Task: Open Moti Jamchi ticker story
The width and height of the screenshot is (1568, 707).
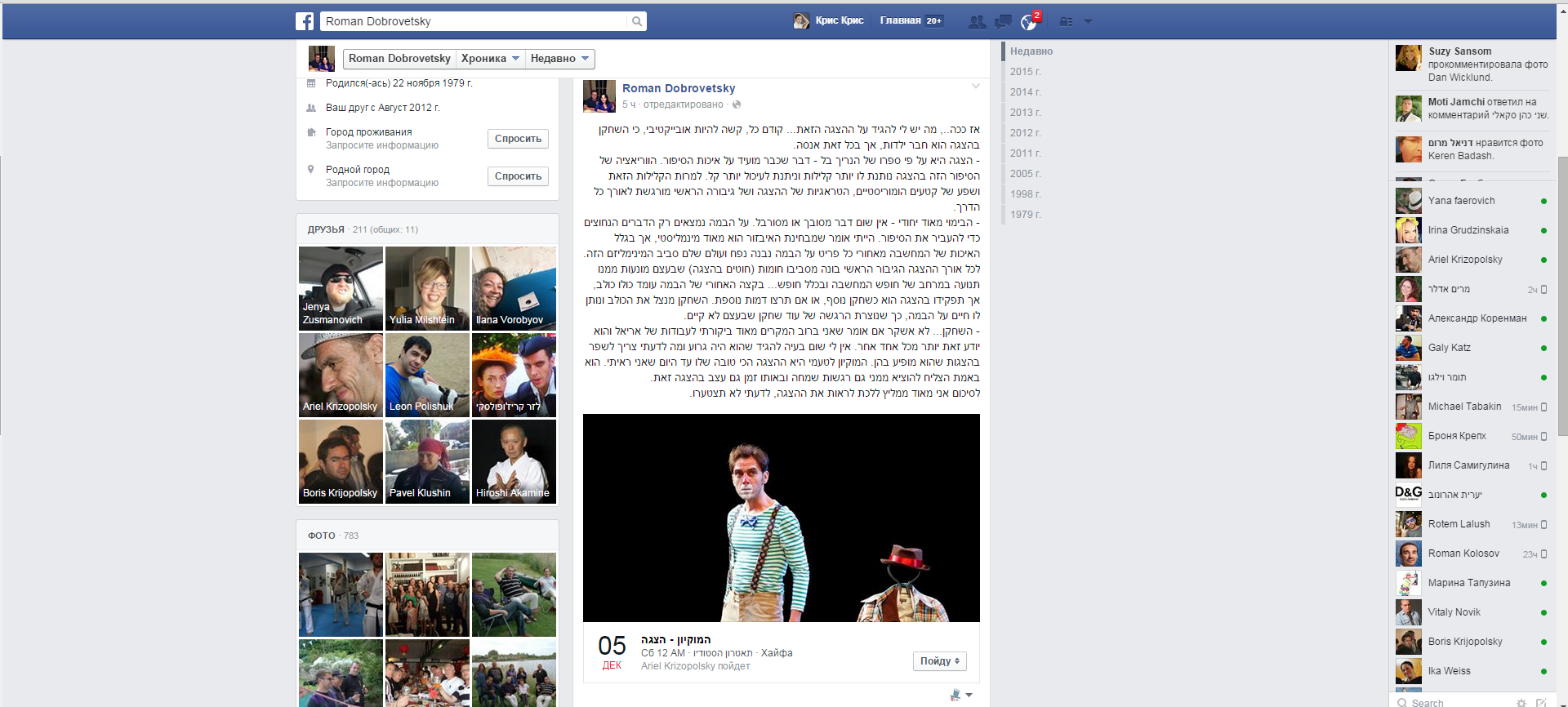Action: (x=1472, y=109)
